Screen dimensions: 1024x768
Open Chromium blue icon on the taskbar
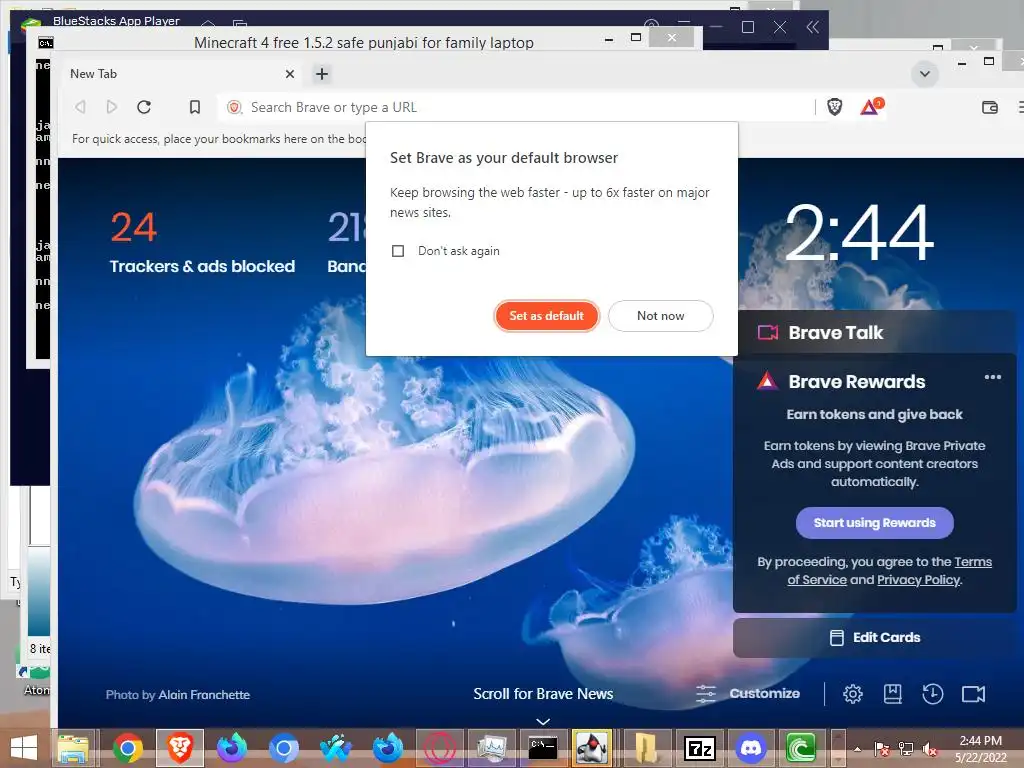tap(283, 747)
